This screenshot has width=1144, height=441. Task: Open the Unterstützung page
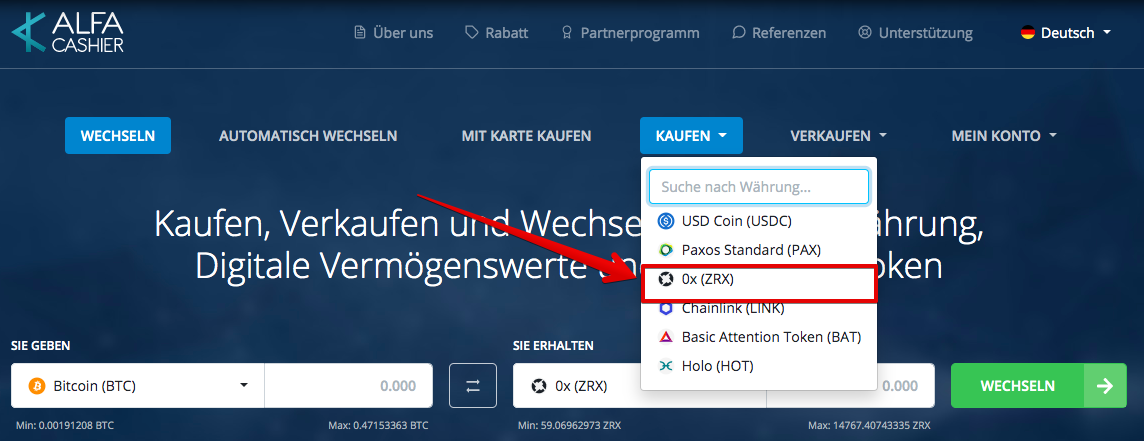click(916, 33)
